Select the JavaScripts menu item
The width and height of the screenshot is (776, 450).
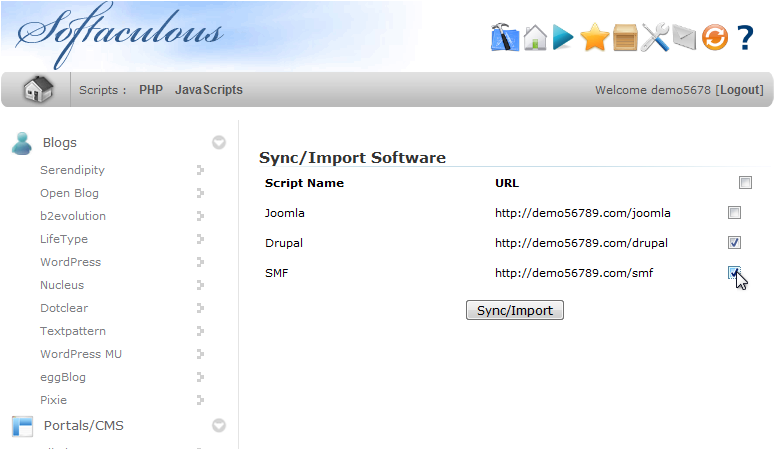(209, 90)
